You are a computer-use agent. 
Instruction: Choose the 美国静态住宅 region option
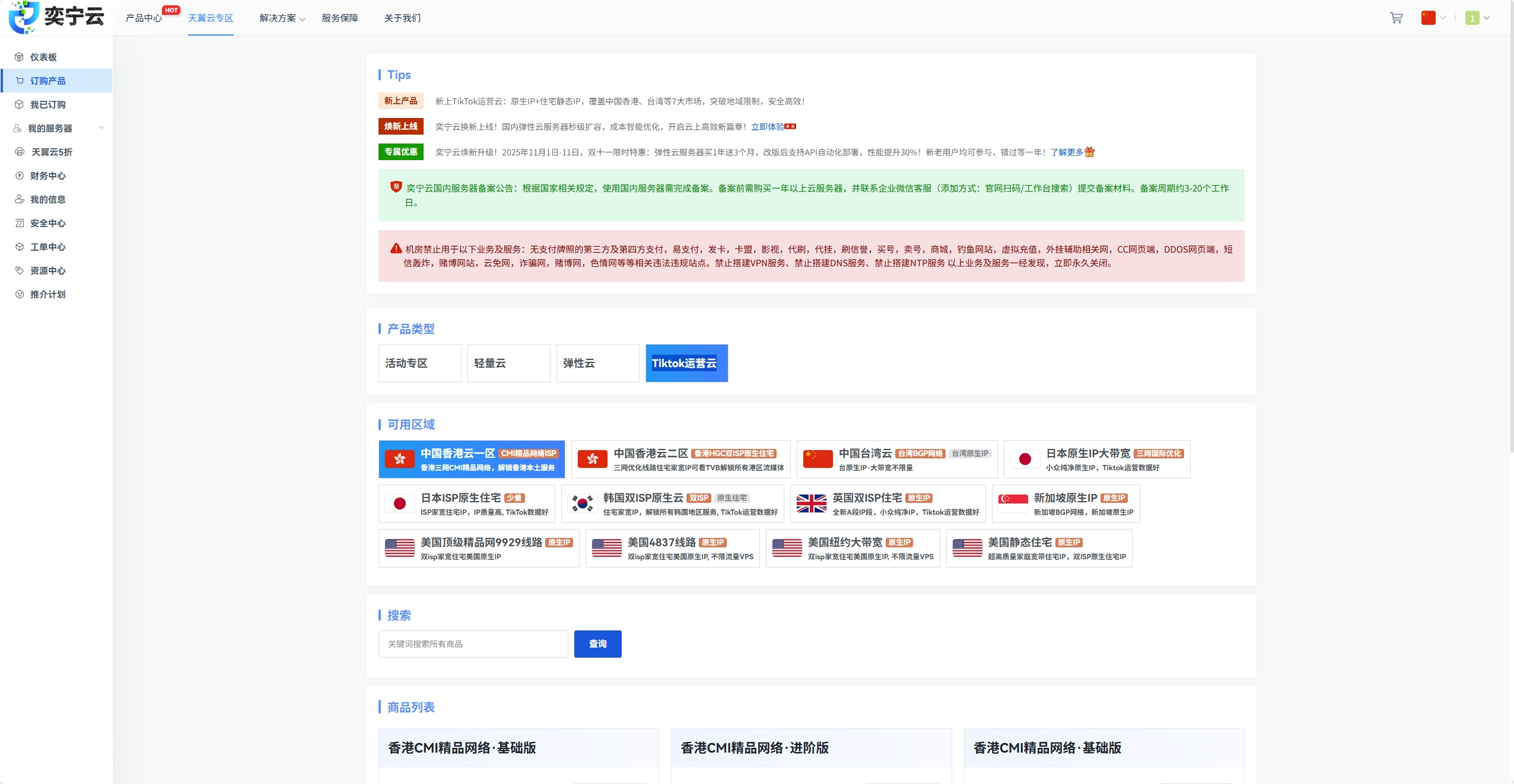[x=1038, y=548]
